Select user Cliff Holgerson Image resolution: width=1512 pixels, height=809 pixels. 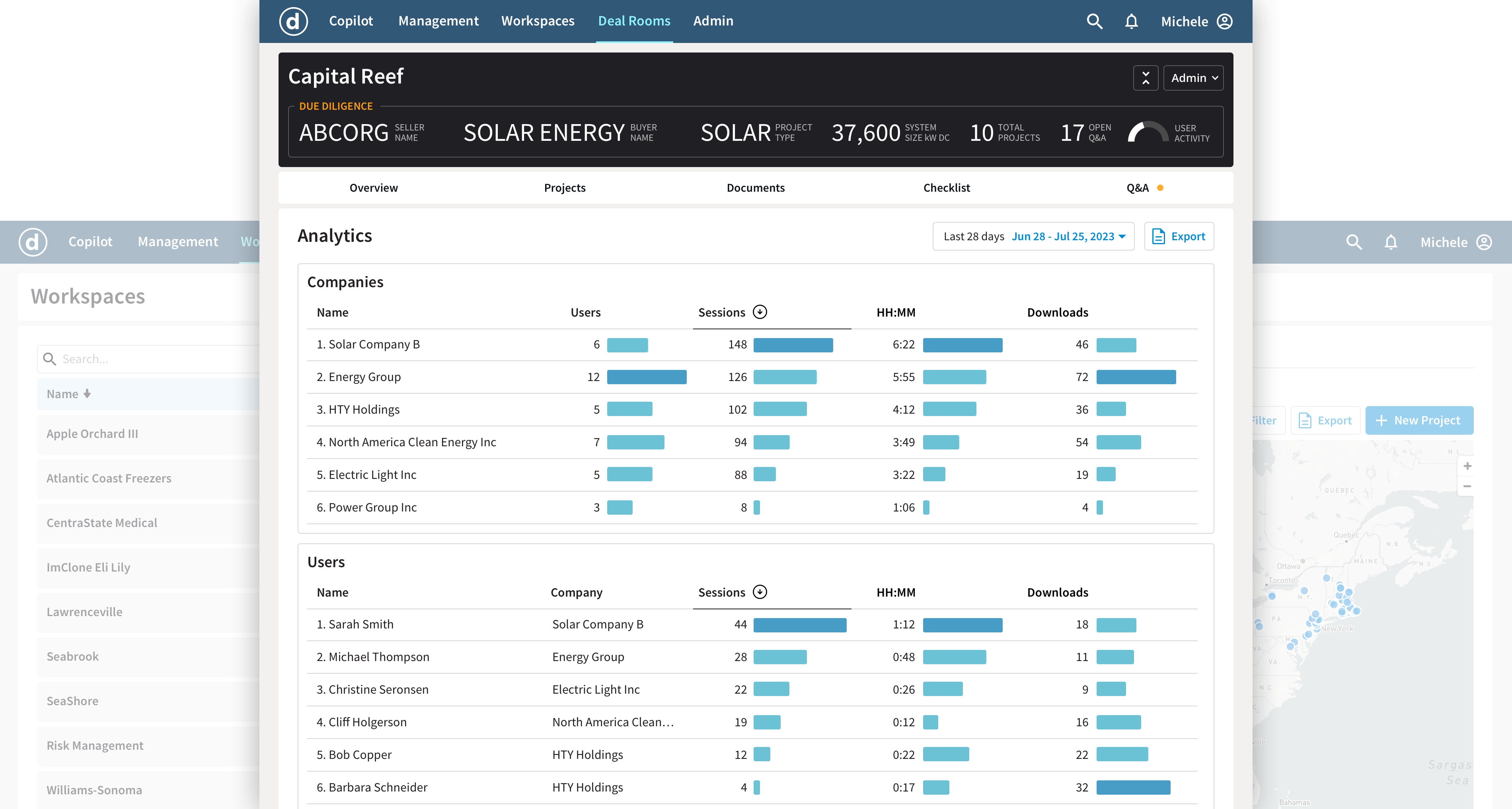coord(752,722)
